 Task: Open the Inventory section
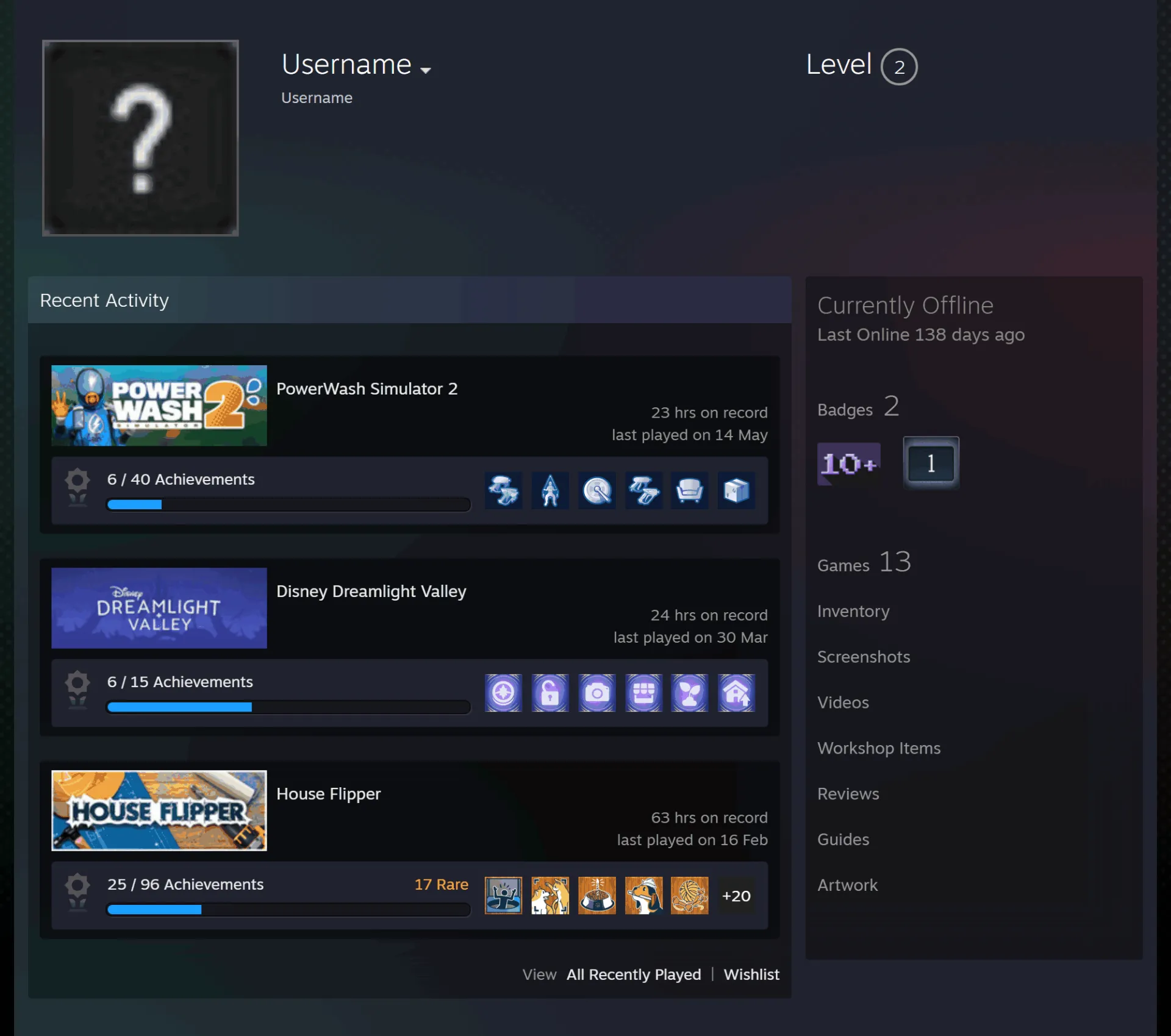(853, 611)
